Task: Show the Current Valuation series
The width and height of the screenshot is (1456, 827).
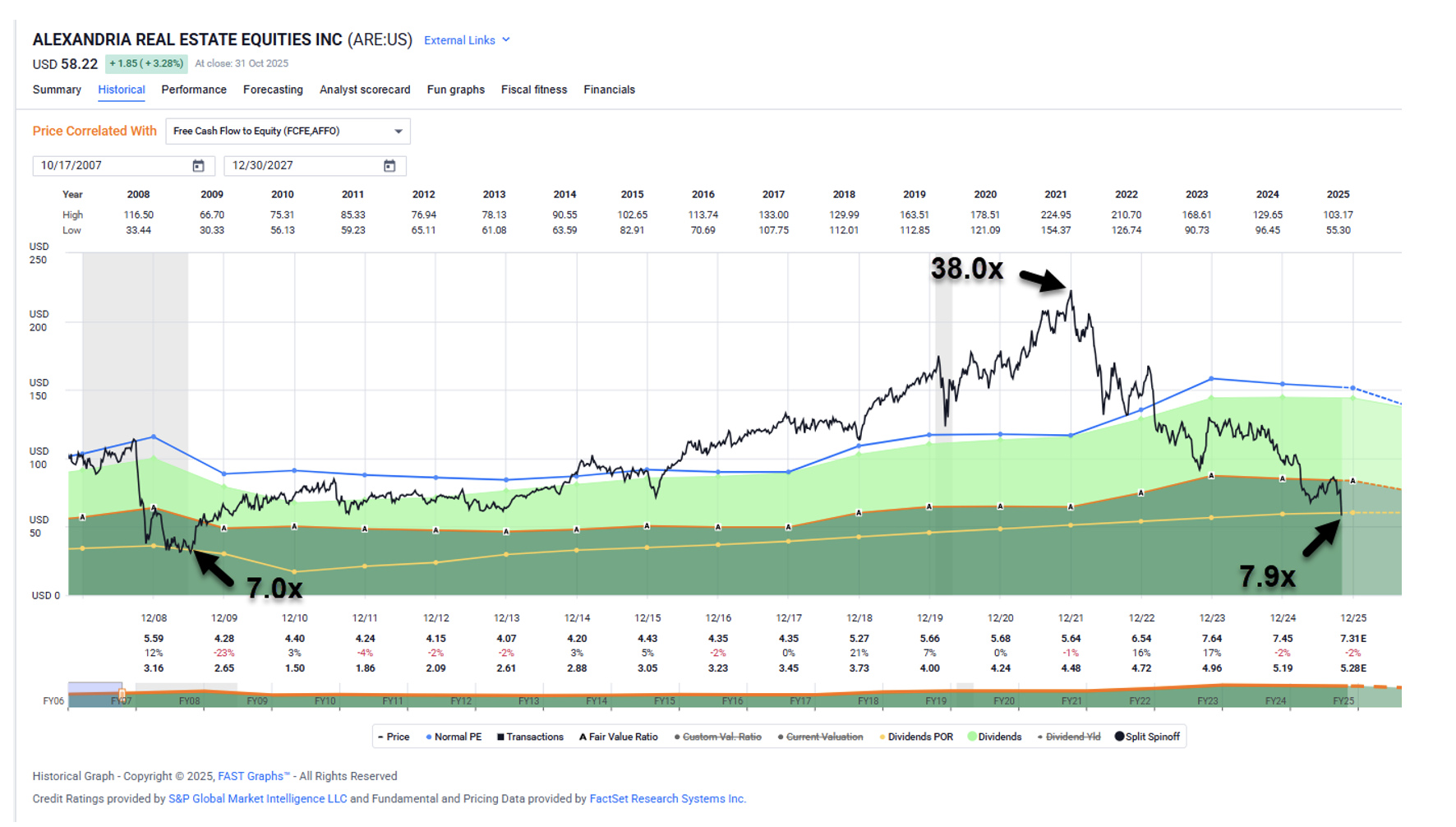Action: click(x=821, y=737)
